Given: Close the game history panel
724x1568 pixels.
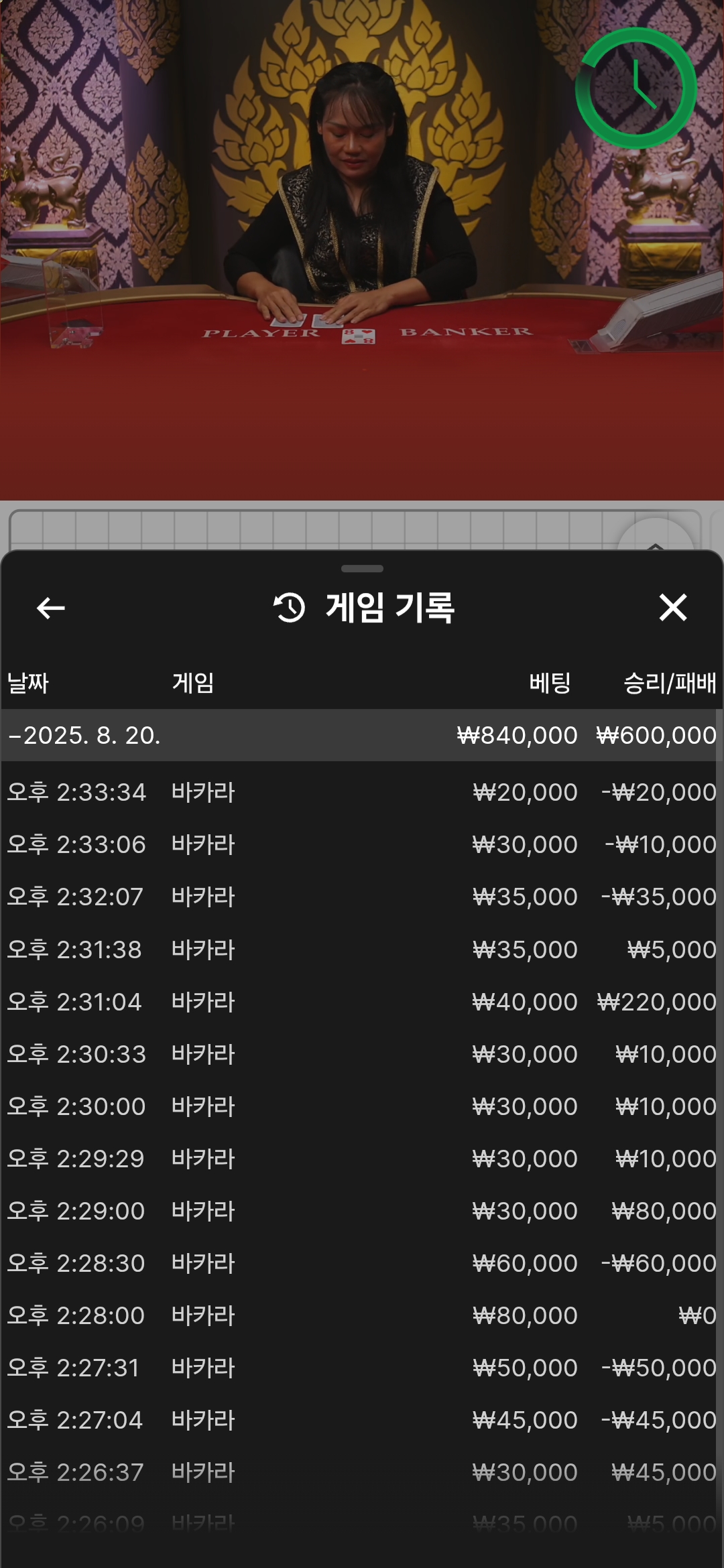Looking at the screenshot, I should [x=673, y=608].
